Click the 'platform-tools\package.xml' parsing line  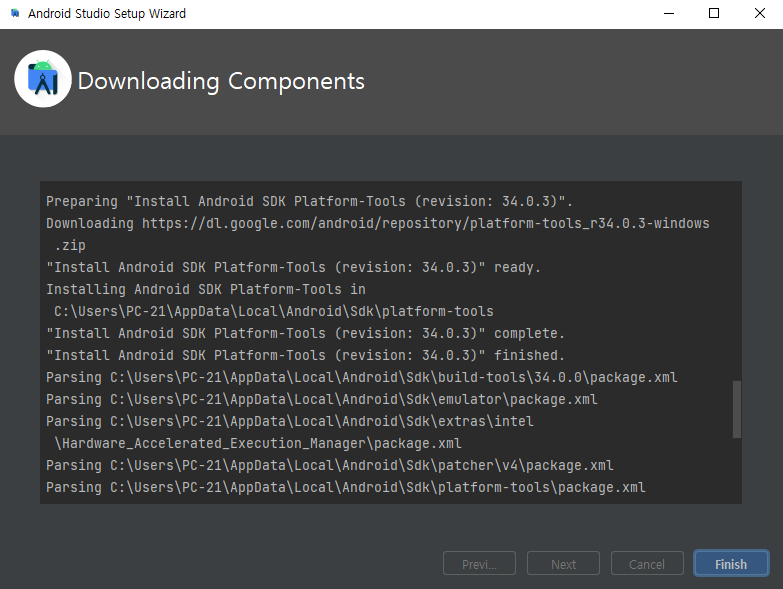click(346, 487)
